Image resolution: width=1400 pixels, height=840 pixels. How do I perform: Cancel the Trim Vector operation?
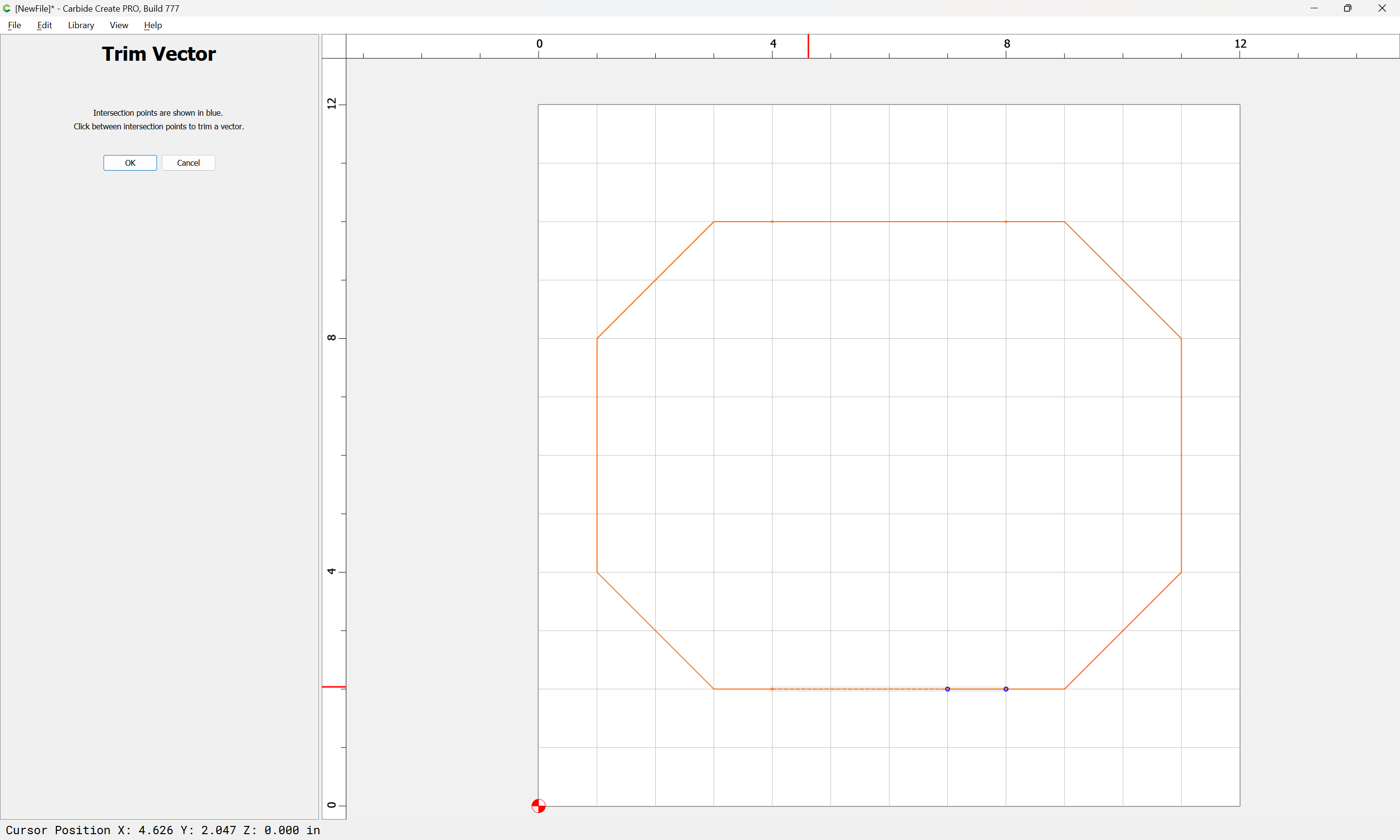pos(188,163)
